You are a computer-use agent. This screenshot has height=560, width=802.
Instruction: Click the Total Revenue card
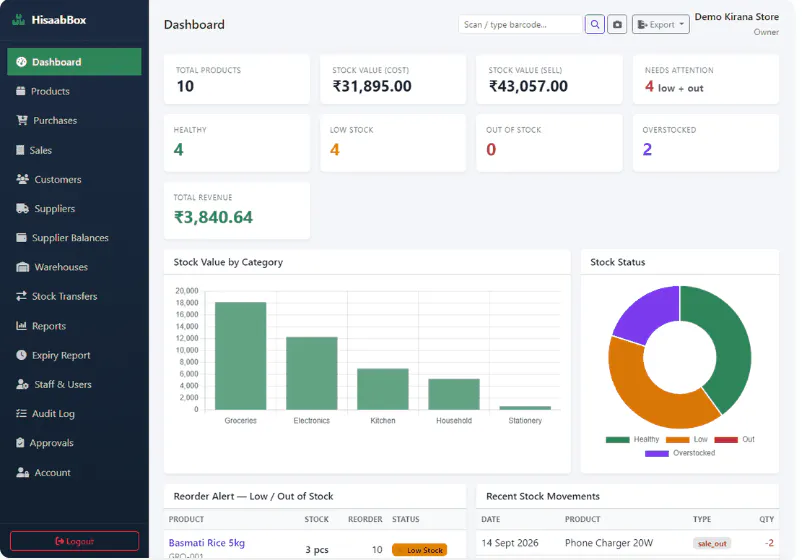237,210
